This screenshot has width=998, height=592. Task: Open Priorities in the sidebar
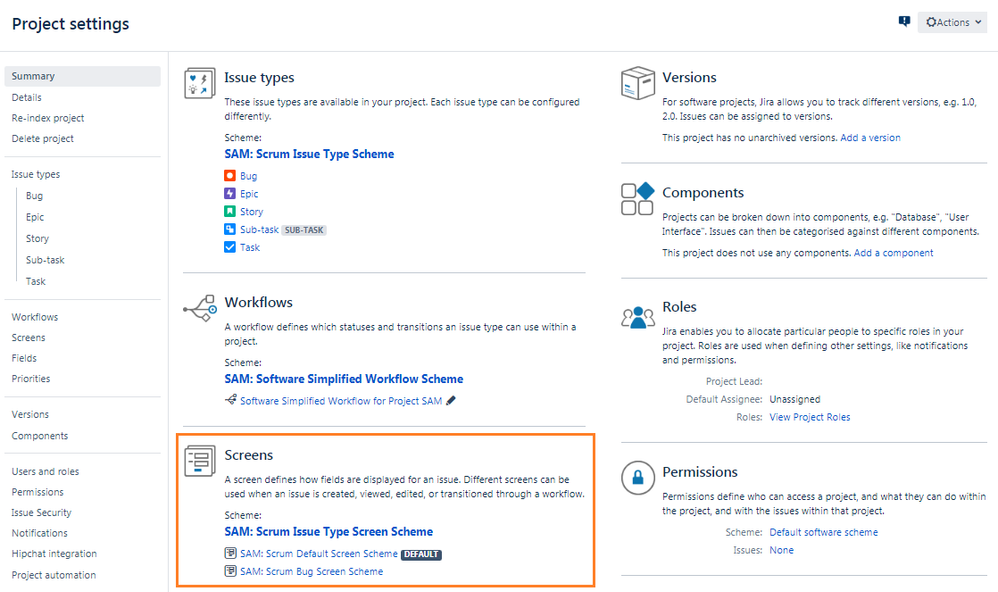tap(31, 378)
